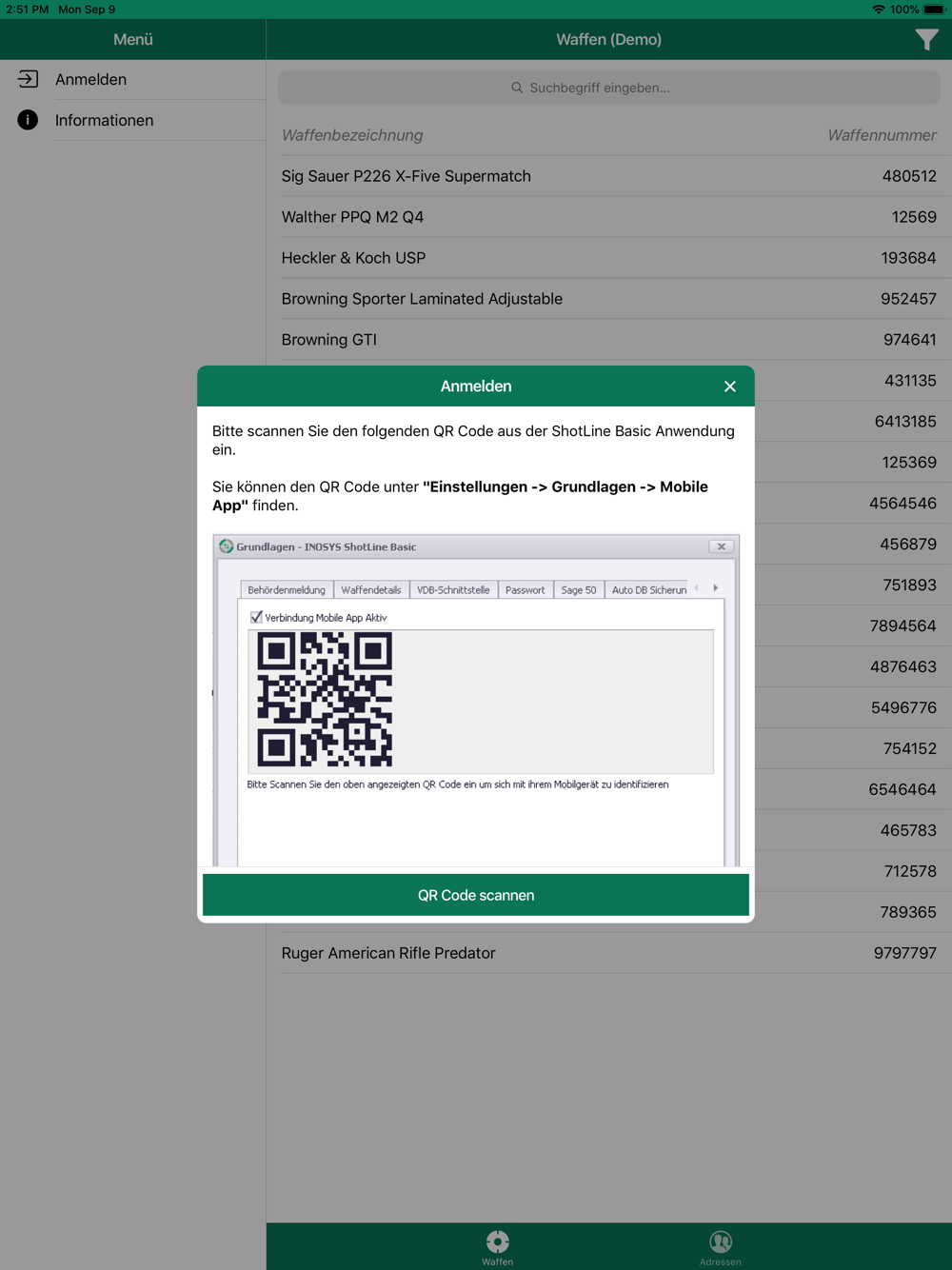Click the Waffenbezeichnung column header

352,135
